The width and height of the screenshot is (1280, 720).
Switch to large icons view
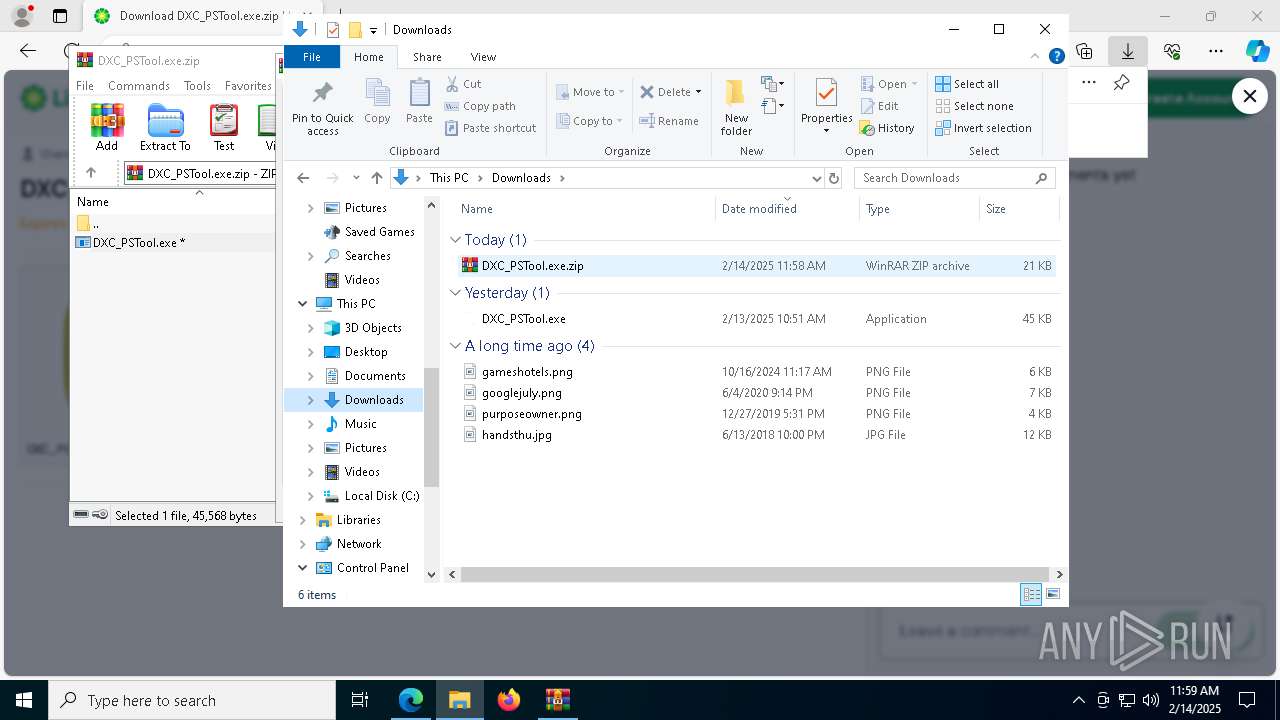pyautogui.click(x=1053, y=595)
